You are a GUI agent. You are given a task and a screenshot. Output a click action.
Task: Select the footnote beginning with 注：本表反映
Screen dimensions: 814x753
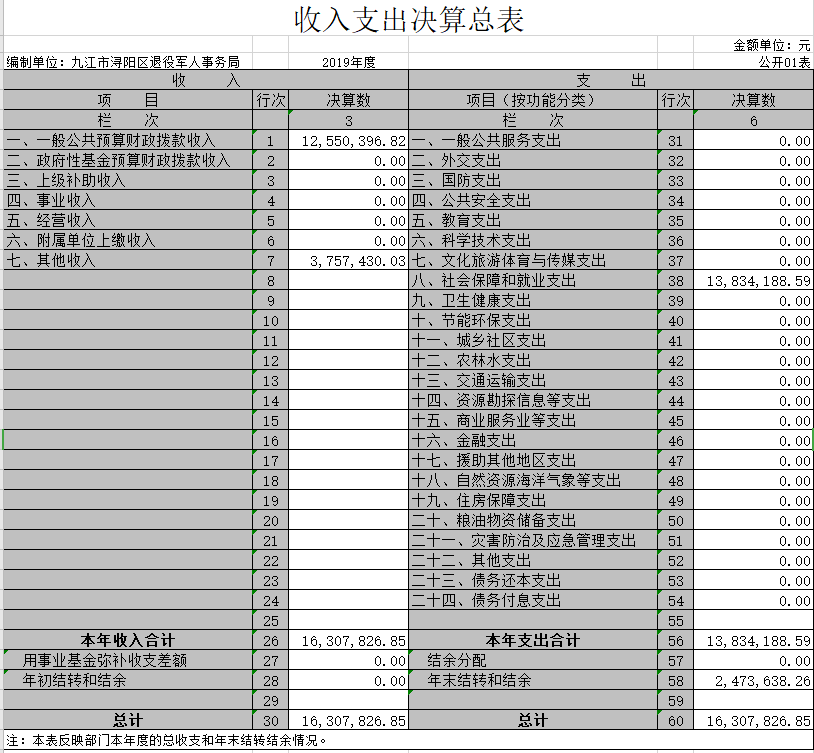click(x=170, y=741)
